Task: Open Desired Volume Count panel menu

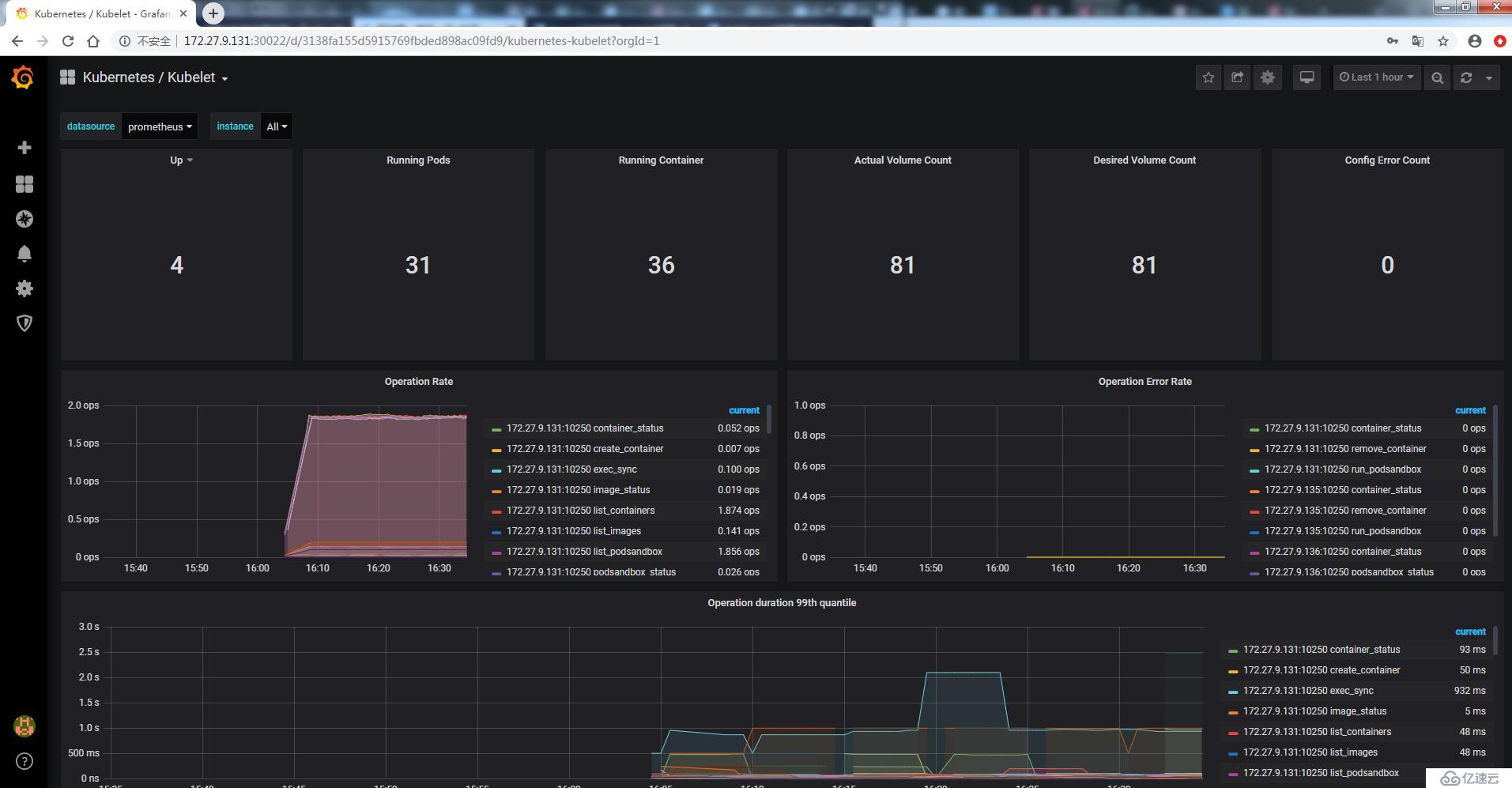Action: (1144, 160)
